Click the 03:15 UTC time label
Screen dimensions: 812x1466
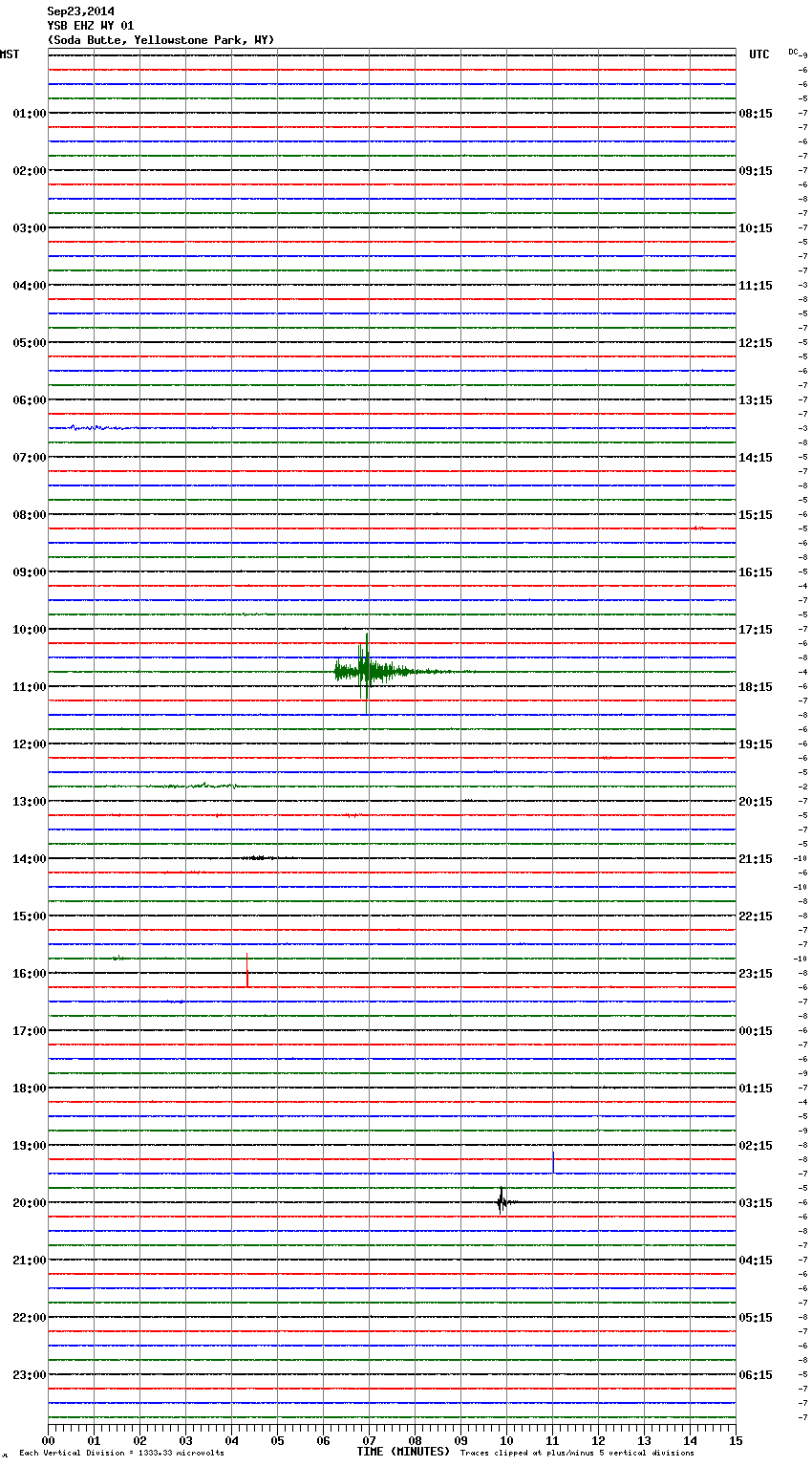756,1203
